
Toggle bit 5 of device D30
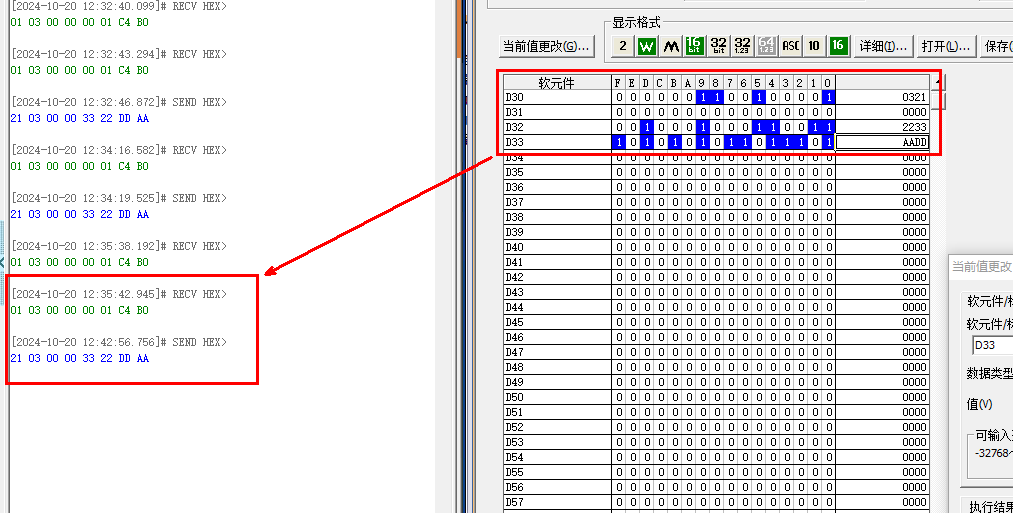point(758,98)
